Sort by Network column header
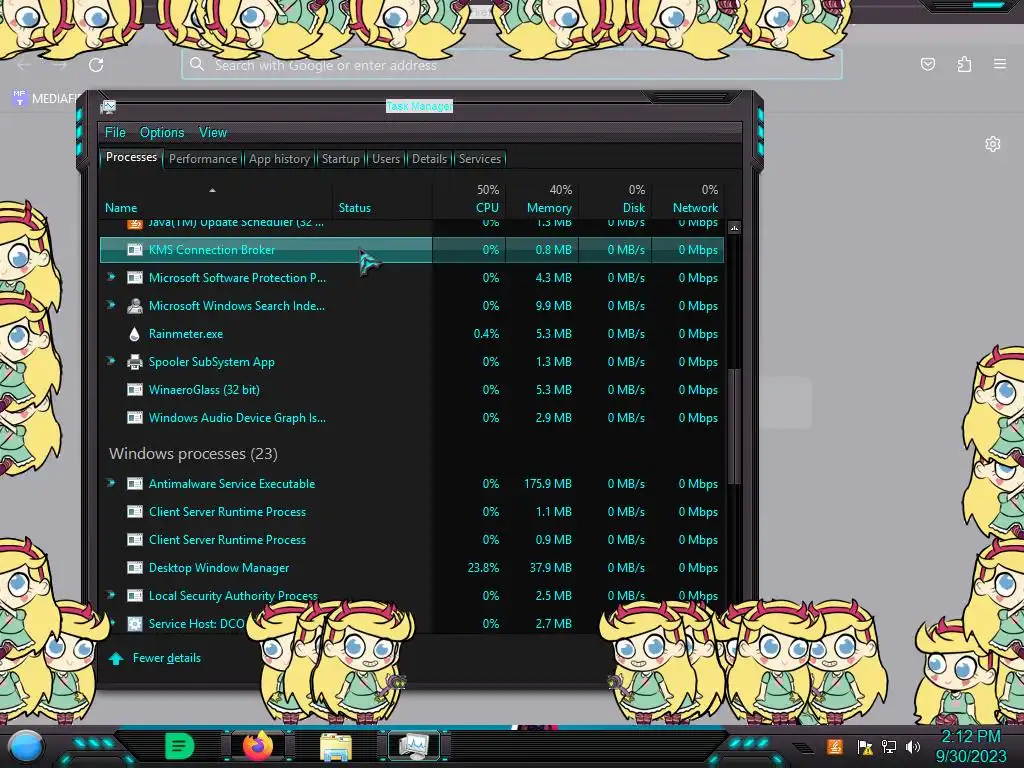The height and width of the screenshot is (768, 1024). click(x=688, y=199)
